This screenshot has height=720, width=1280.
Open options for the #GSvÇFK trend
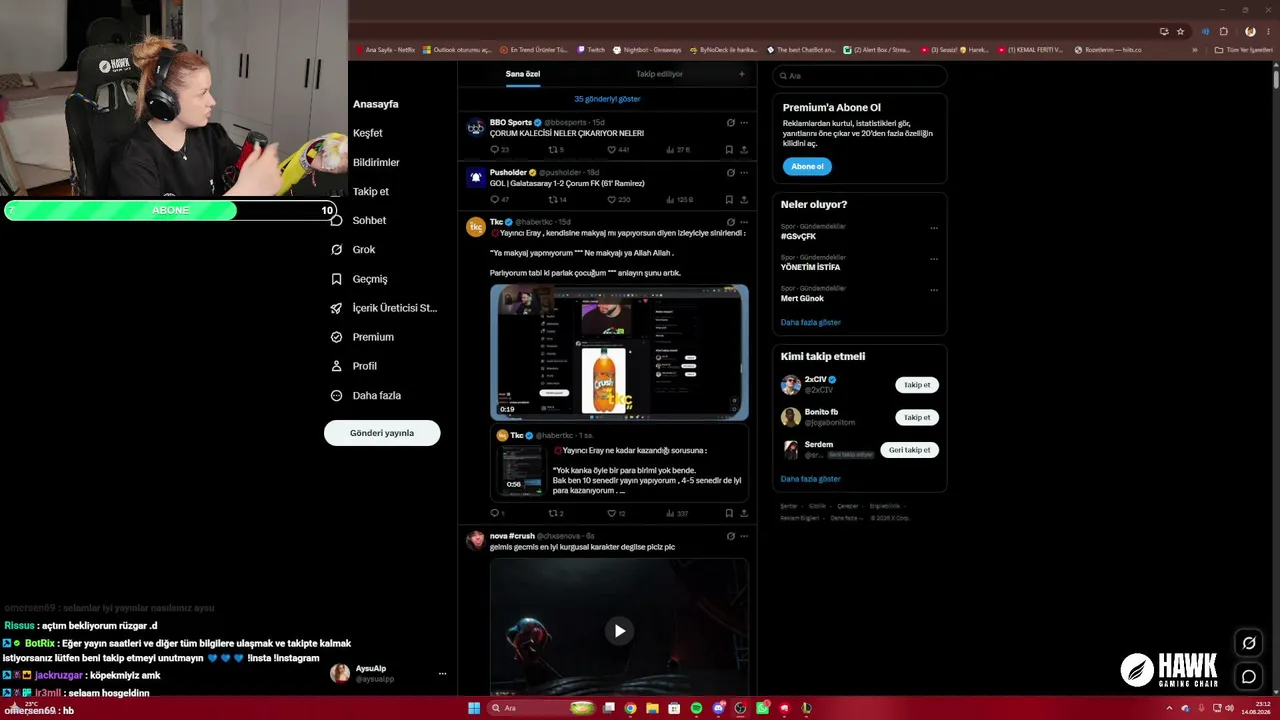[934, 228]
